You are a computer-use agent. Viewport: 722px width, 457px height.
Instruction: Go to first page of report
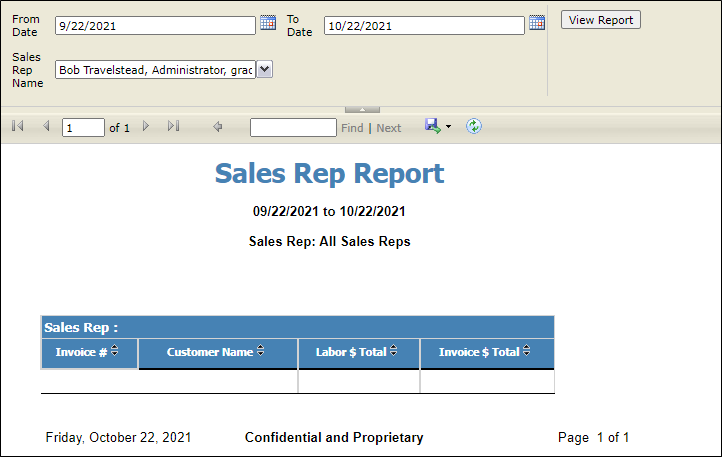(17, 127)
